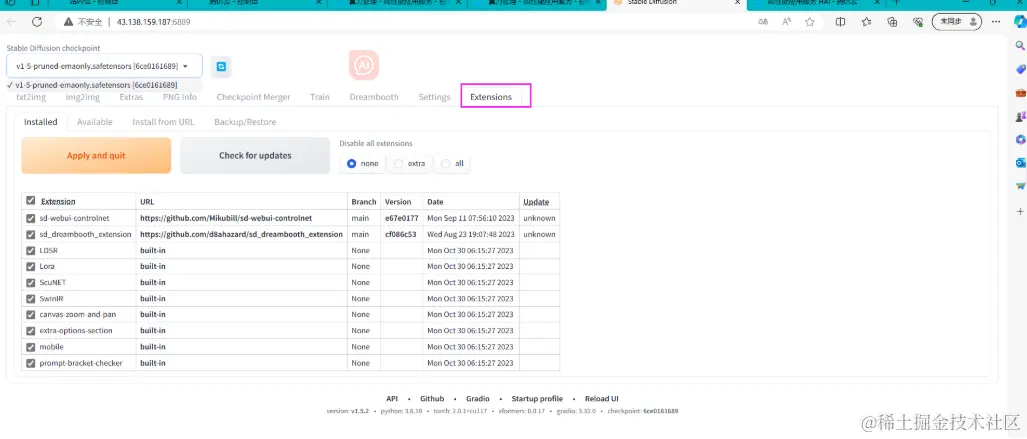This screenshot has height=439, width=1027.
Task: Add a sidebar app with plus icon
Action: [1020, 212]
